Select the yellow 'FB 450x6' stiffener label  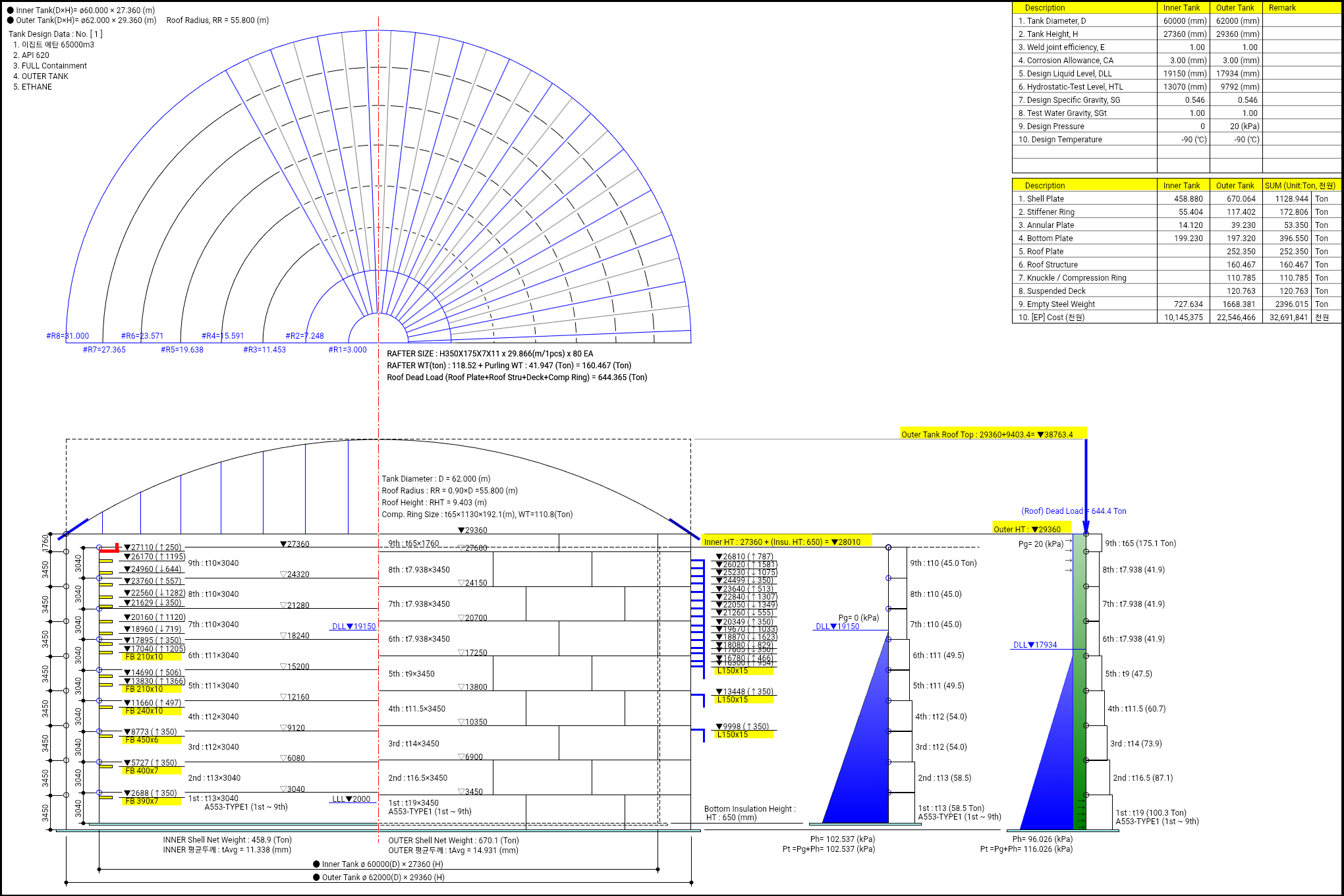pos(152,740)
